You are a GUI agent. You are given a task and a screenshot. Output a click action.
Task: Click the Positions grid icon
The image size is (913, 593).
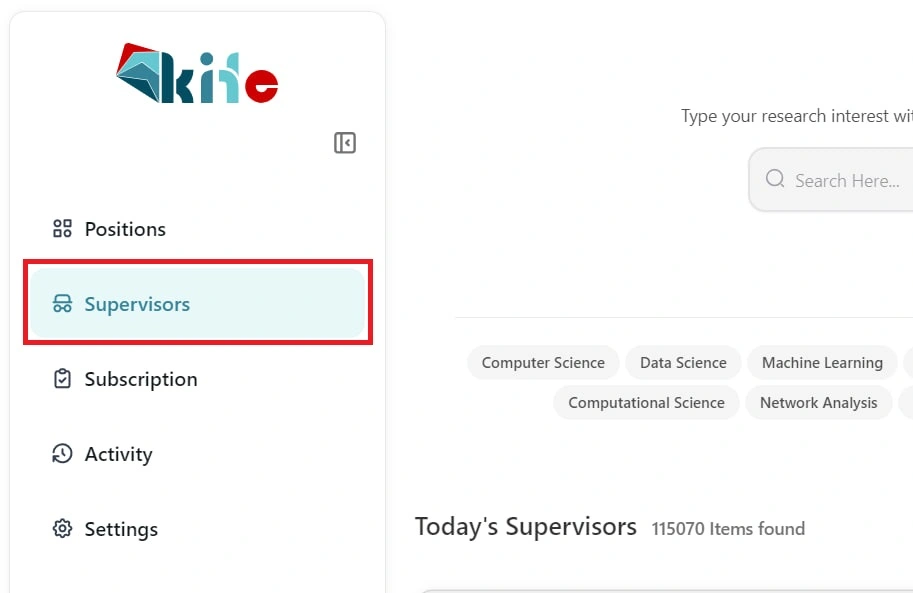tap(62, 229)
